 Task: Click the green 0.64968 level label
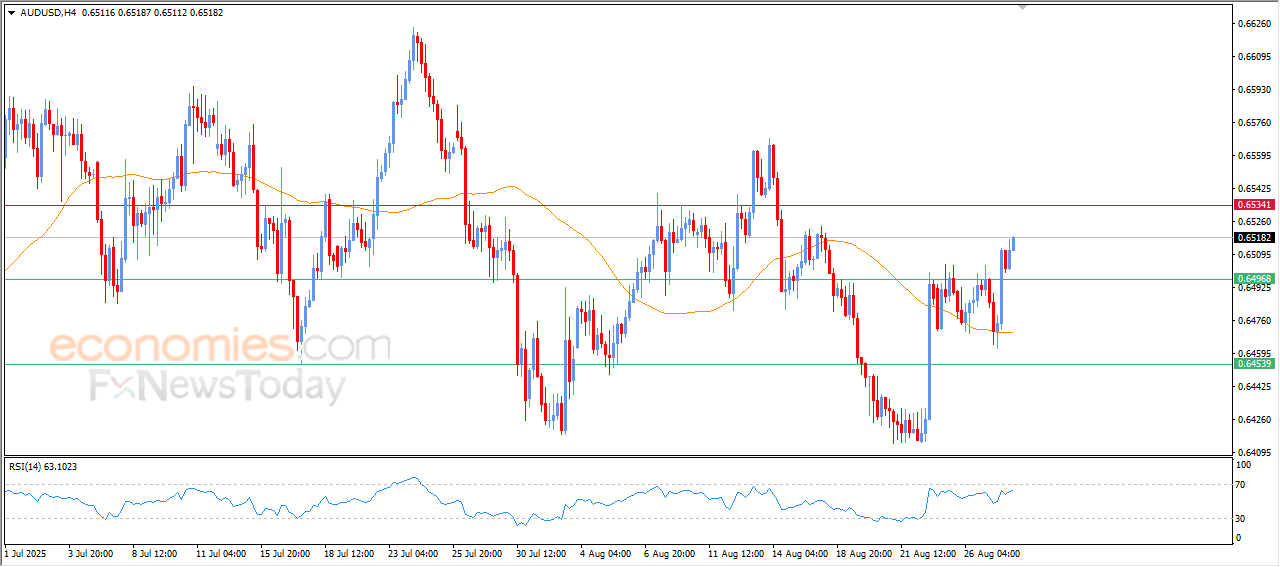pyautogui.click(x=1254, y=279)
